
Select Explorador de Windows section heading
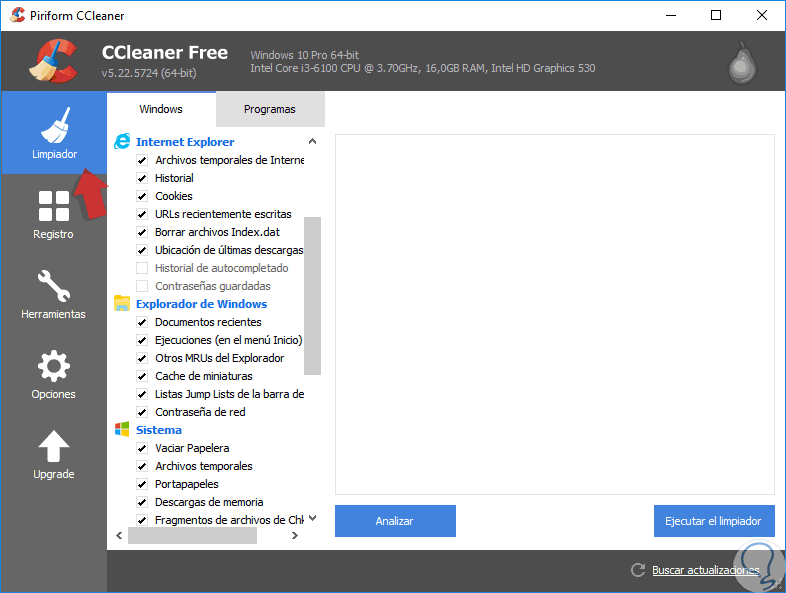202,304
